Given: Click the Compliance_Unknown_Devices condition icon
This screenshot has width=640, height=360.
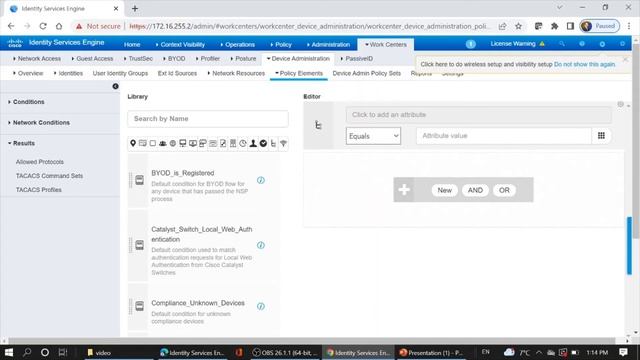Looking at the screenshot, I should [x=139, y=306].
